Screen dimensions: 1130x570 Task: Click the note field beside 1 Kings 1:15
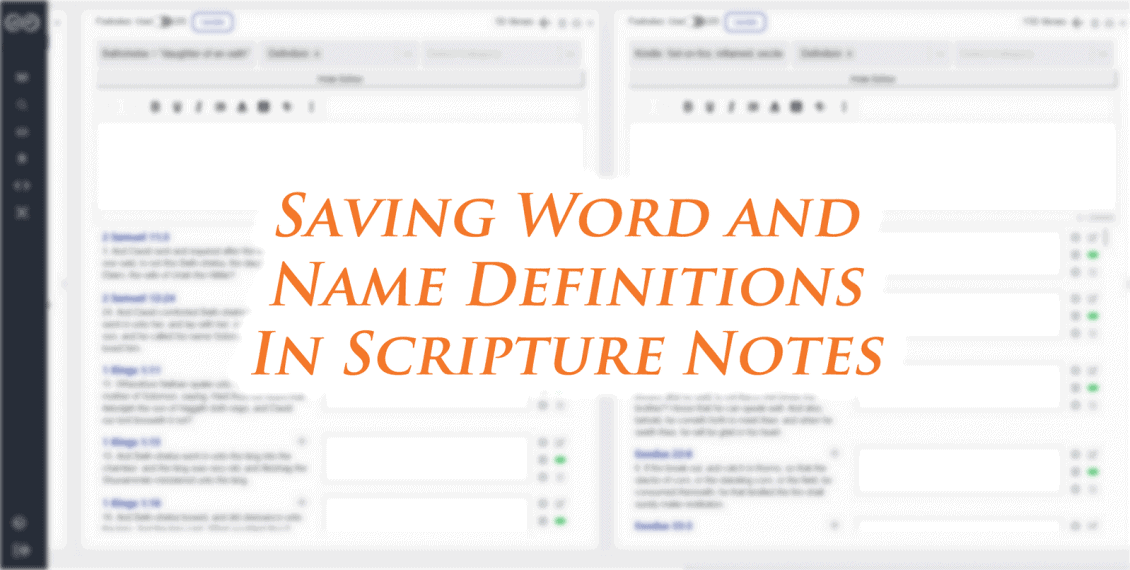pyautogui.click(x=426, y=458)
